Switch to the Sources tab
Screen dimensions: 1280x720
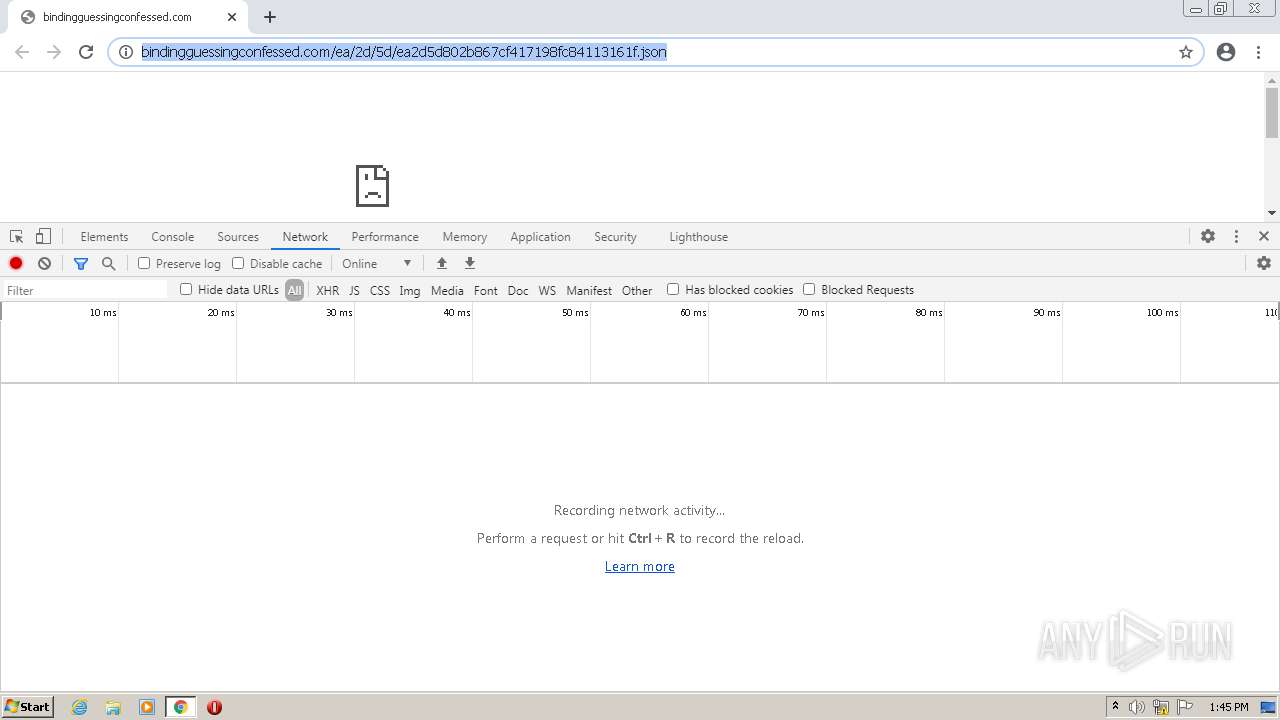click(x=238, y=237)
